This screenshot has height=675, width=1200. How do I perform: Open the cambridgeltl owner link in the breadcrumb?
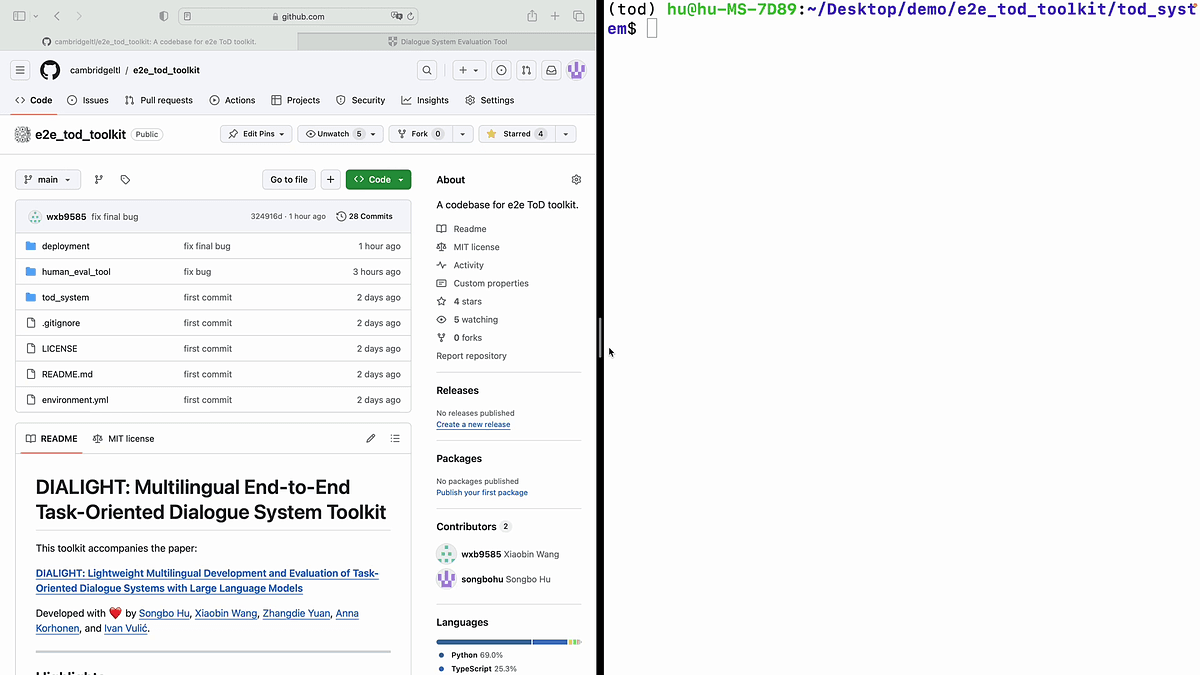point(93,70)
